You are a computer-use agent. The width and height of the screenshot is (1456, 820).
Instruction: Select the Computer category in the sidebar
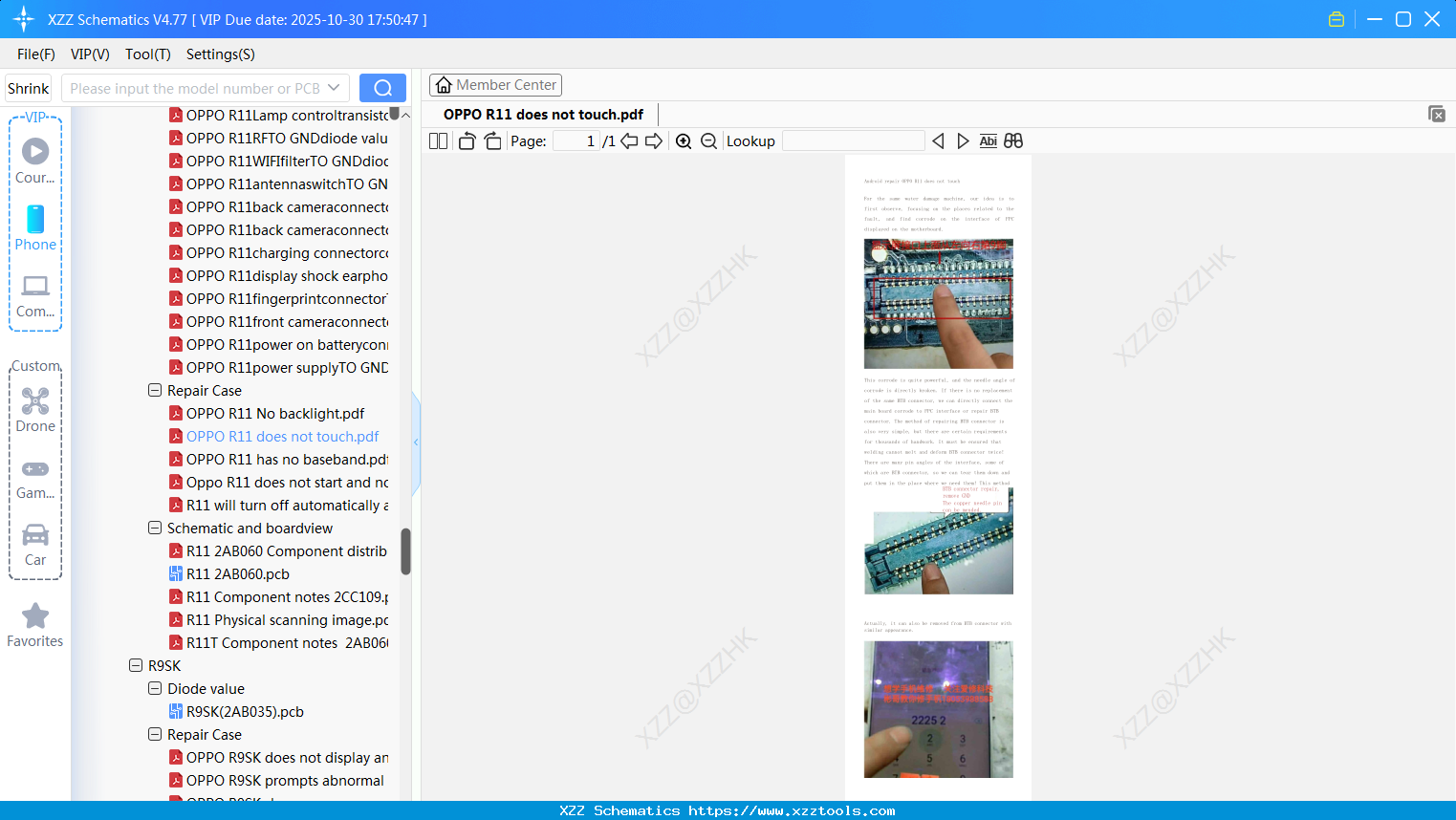(35, 295)
